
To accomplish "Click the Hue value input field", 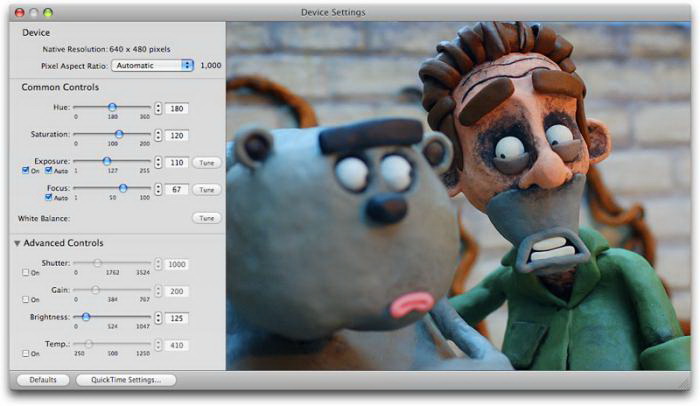I will [178, 107].
